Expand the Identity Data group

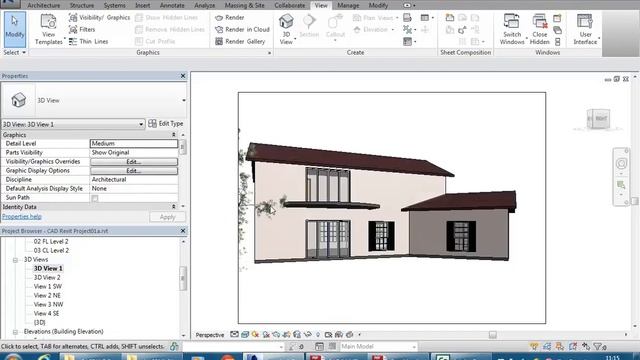(174, 207)
